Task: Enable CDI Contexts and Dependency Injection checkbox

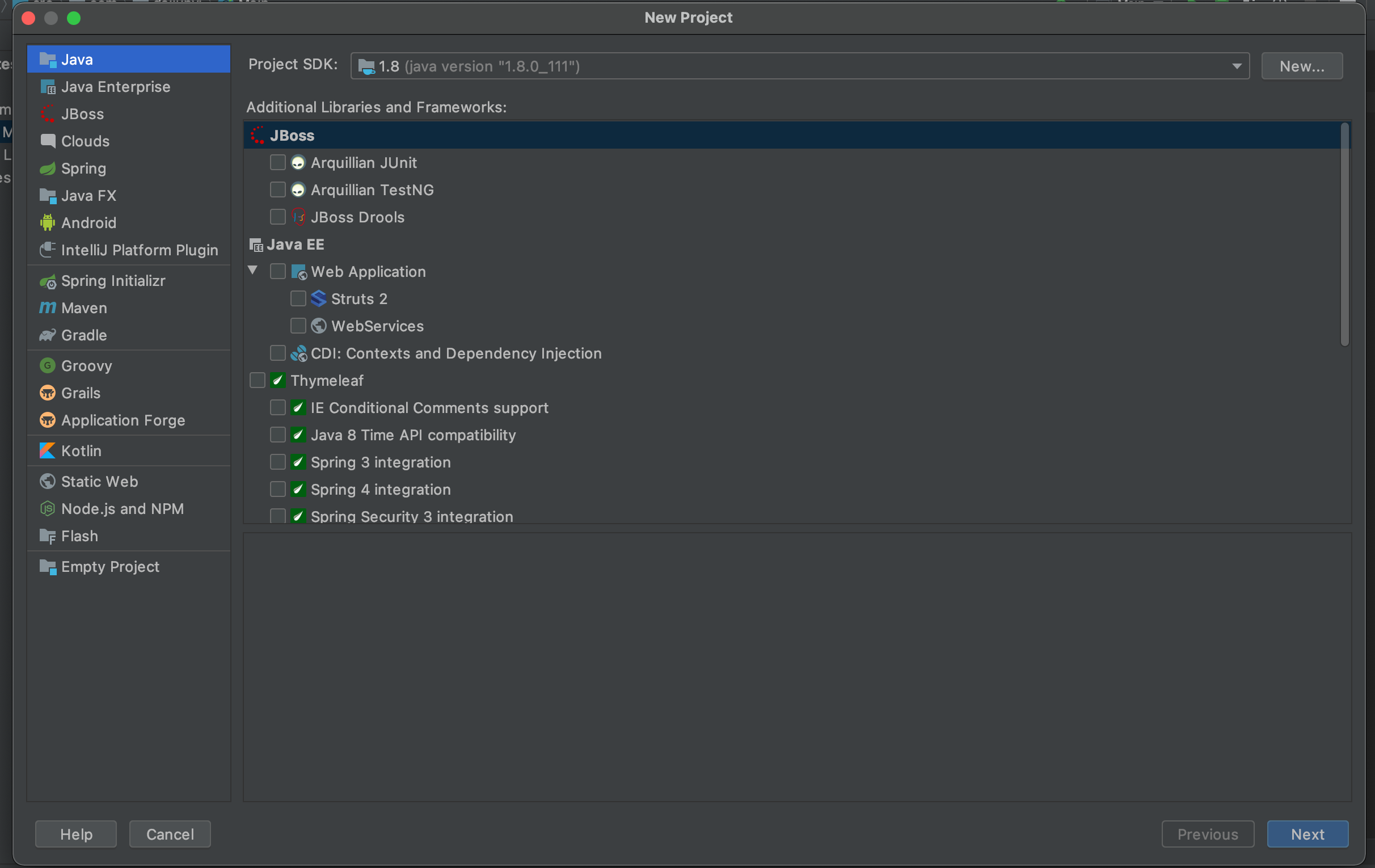Action: click(277, 353)
